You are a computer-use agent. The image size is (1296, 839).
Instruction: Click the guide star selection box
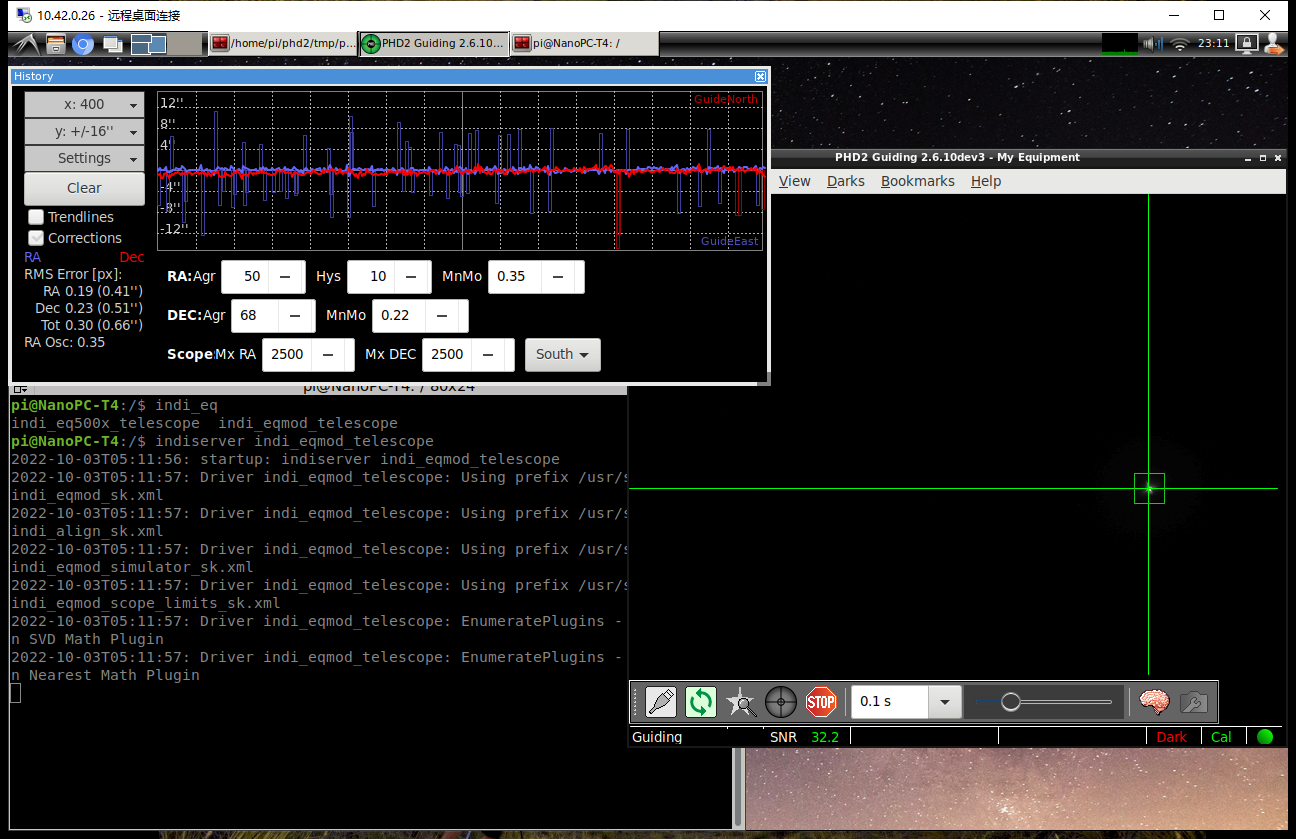coord(1149,488)
